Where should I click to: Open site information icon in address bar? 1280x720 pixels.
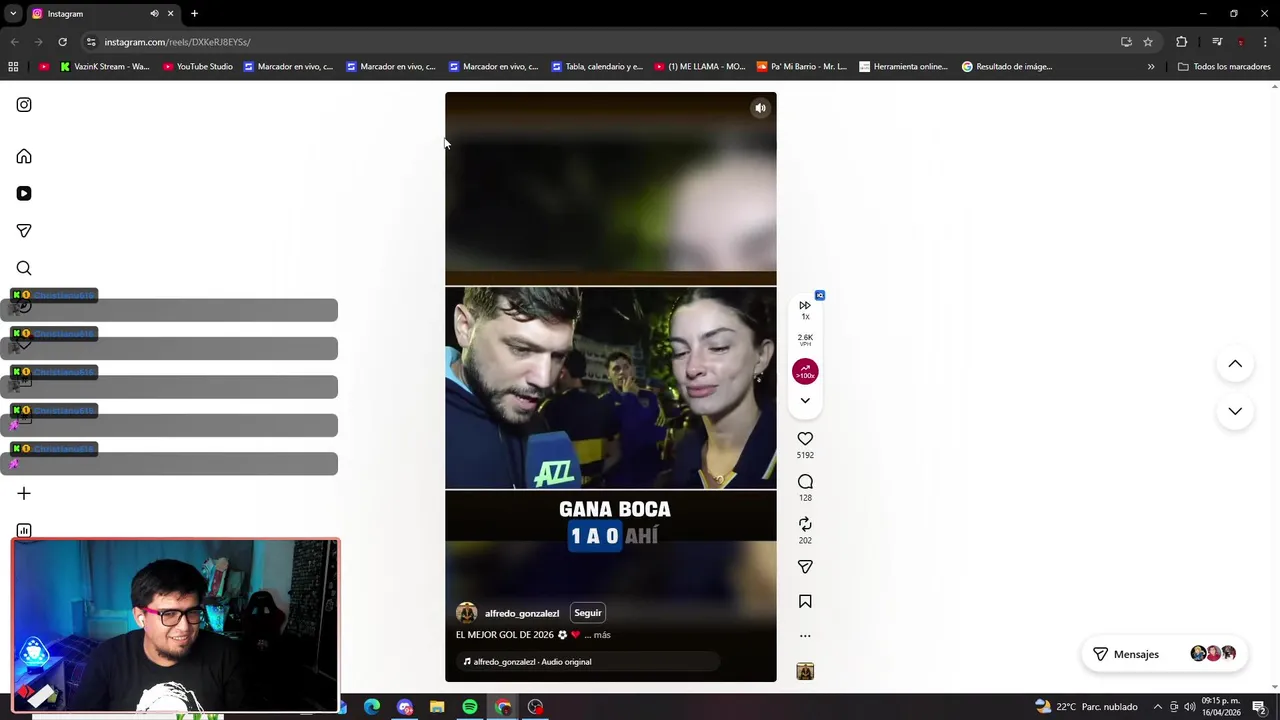[x=91, y=42]
